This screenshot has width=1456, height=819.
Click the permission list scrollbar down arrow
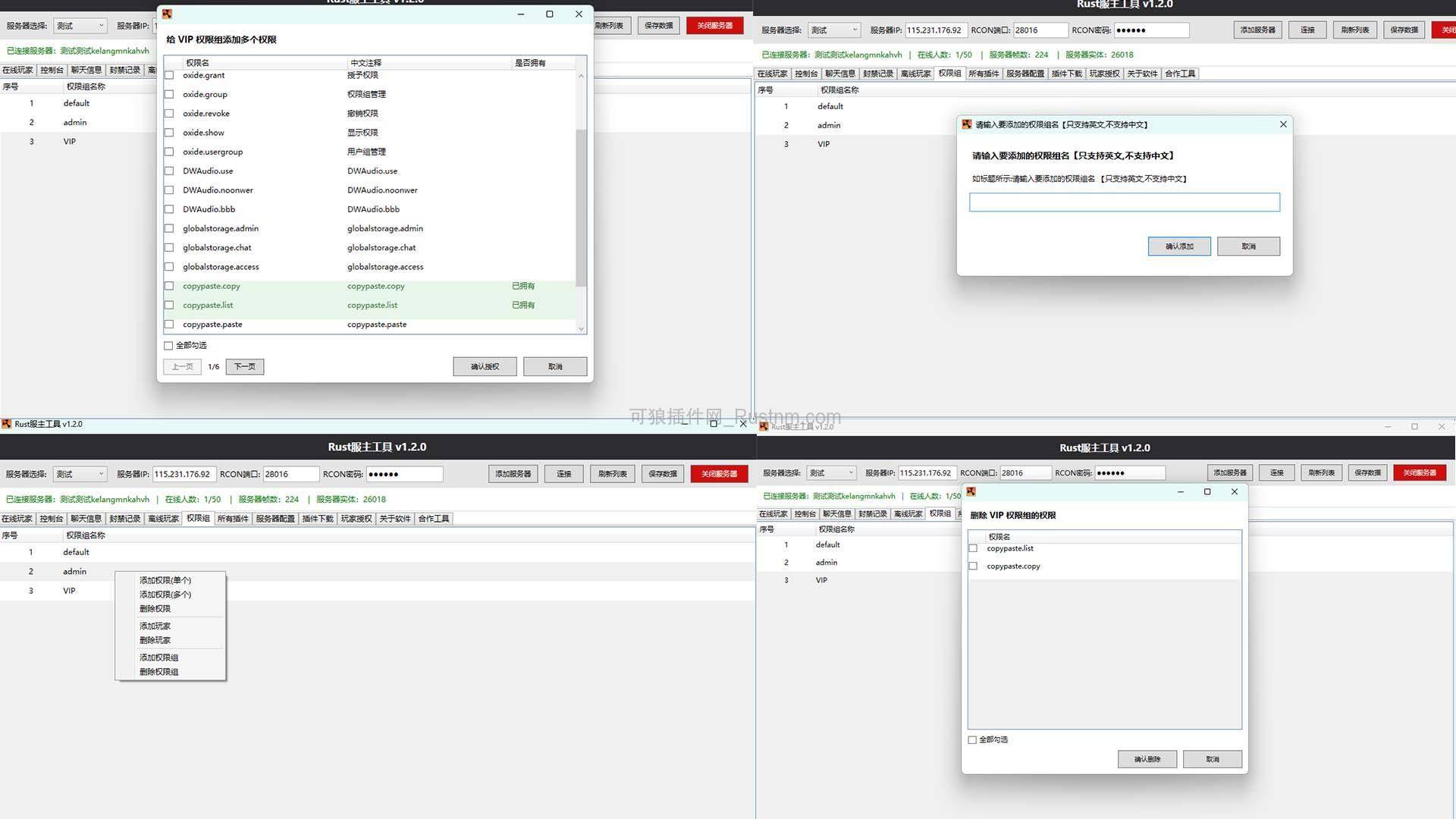581,328
